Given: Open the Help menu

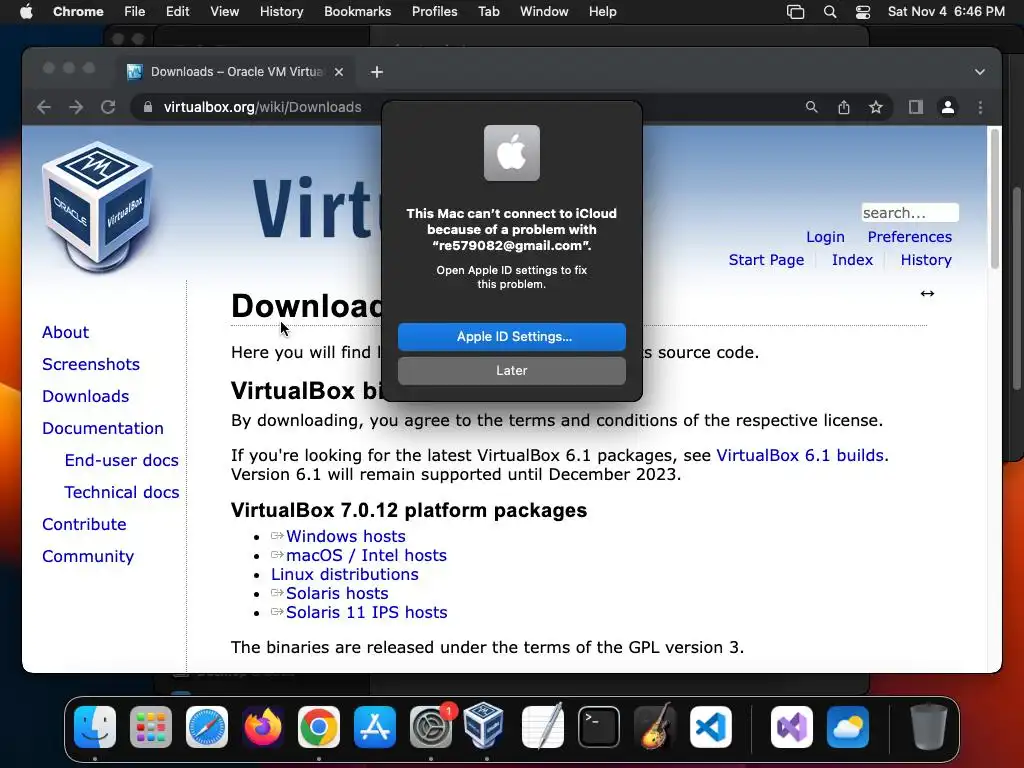Looking at the screenshot, I should [602, 12].
